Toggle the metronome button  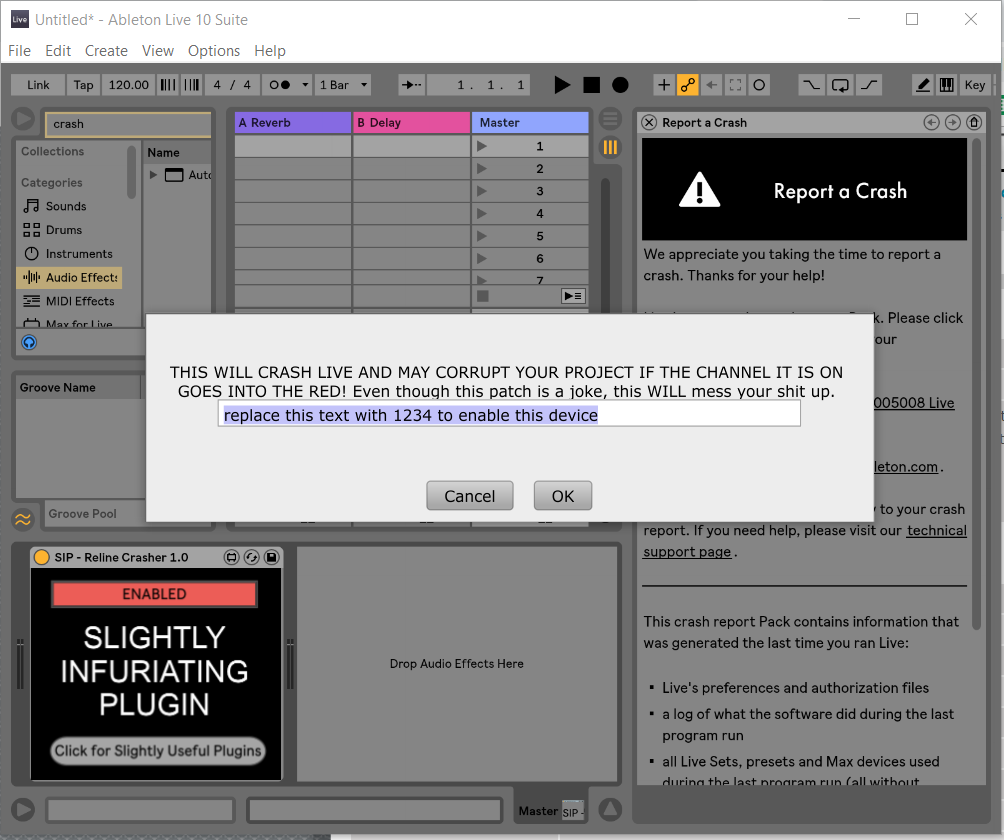(281, 85)
